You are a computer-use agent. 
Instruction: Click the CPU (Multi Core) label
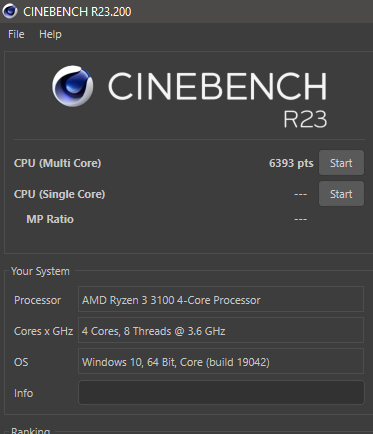point(57,163)
